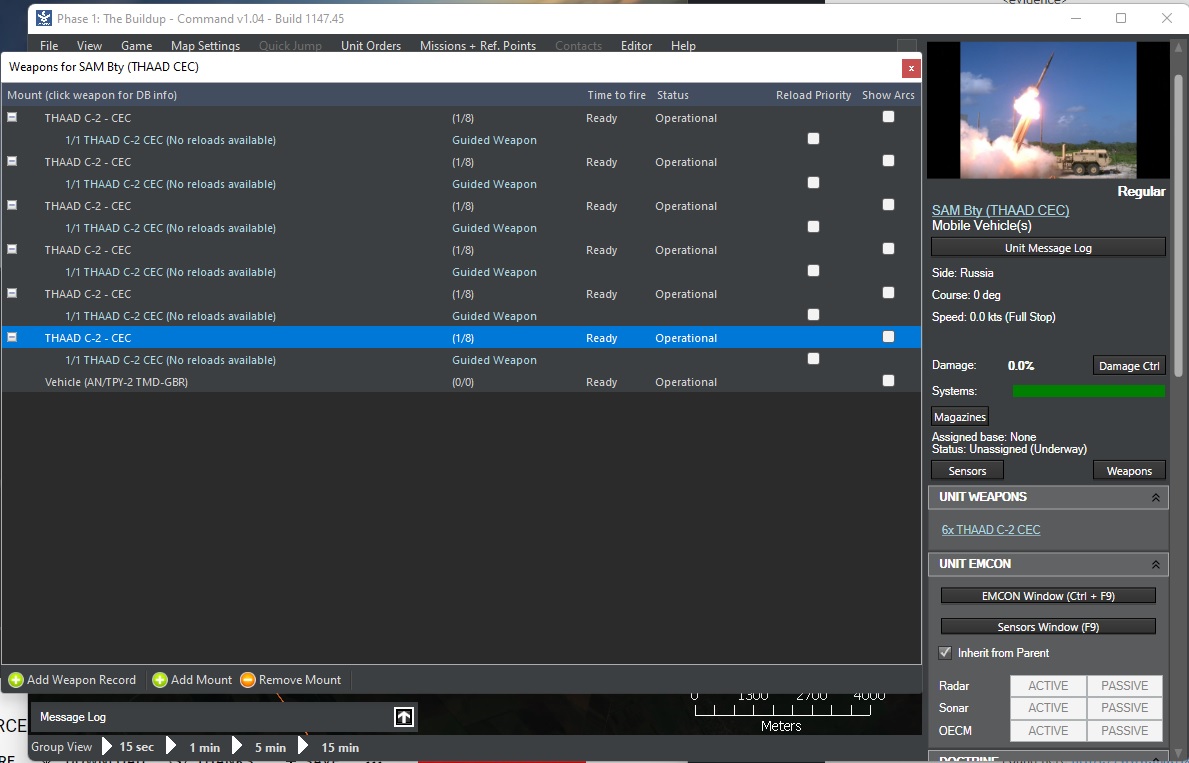This screenshot has width=1189, height=763.
Task: Tick Reload Priority for third THAAD weapon
Action: (x=814, y=227)
